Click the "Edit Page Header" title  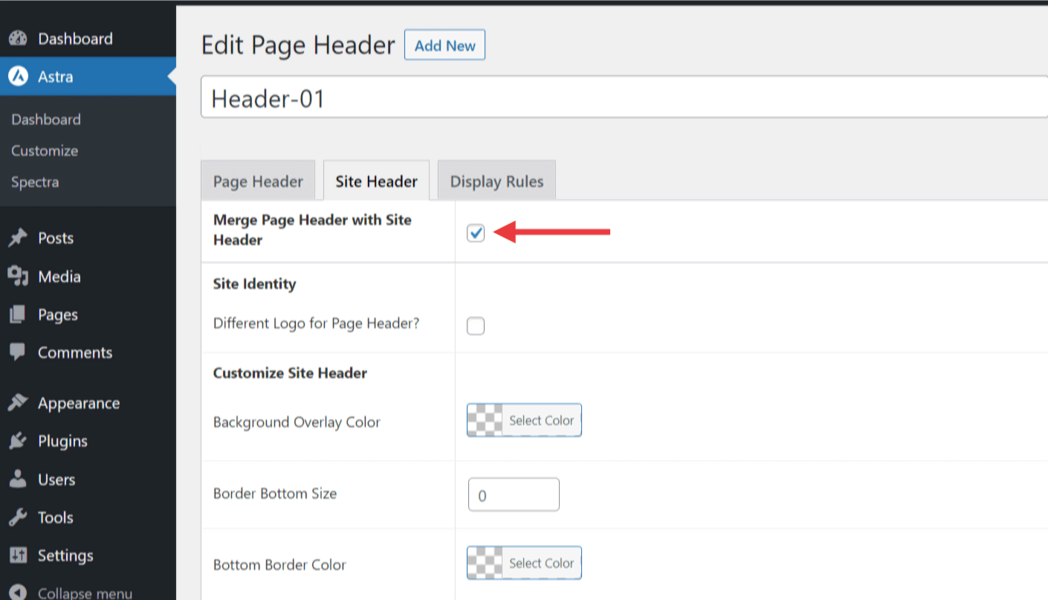pyautogui.click(x=298, y=45)
